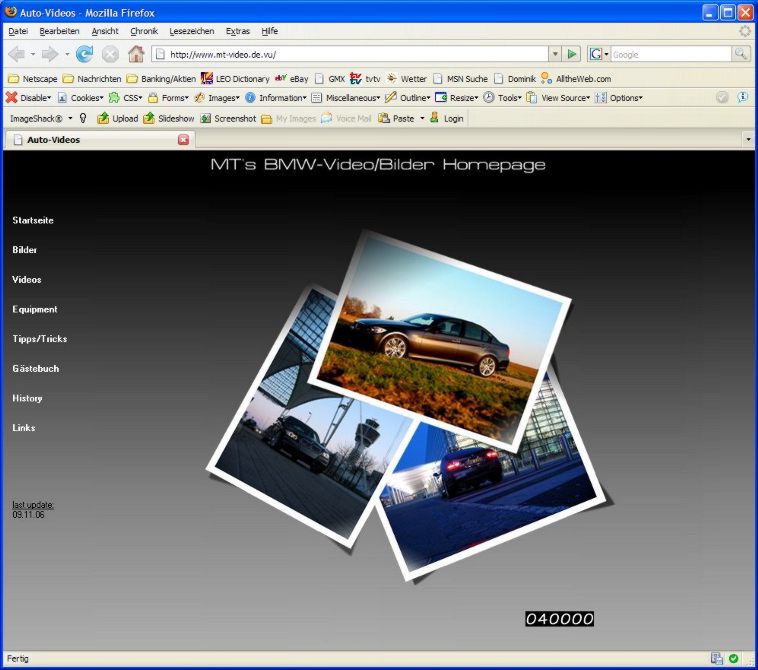The image size is (758, 670).
Task: Open the eBay bookmark
Action: (x=292, y=78)
